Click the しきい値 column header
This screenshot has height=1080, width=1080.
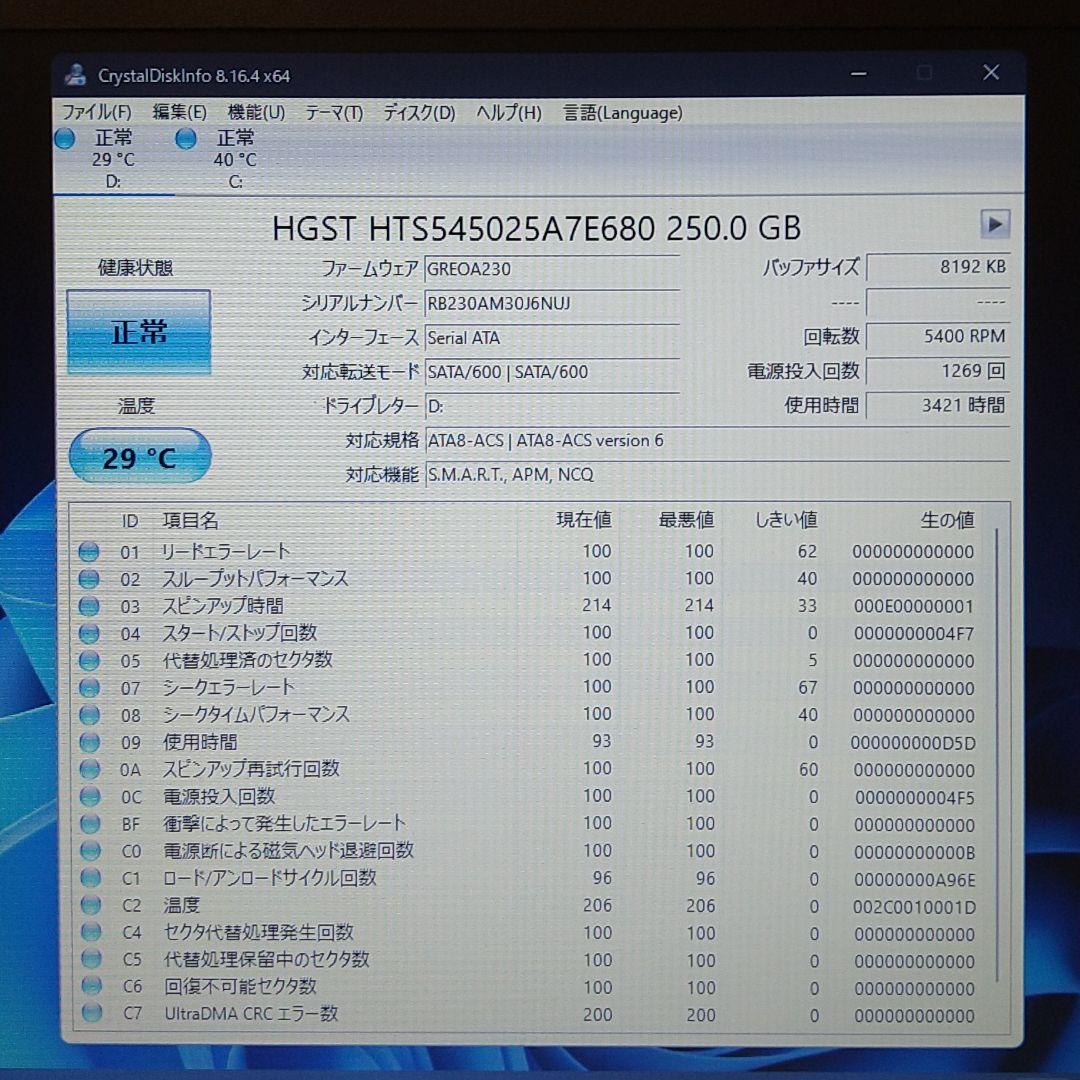(787, 520)
